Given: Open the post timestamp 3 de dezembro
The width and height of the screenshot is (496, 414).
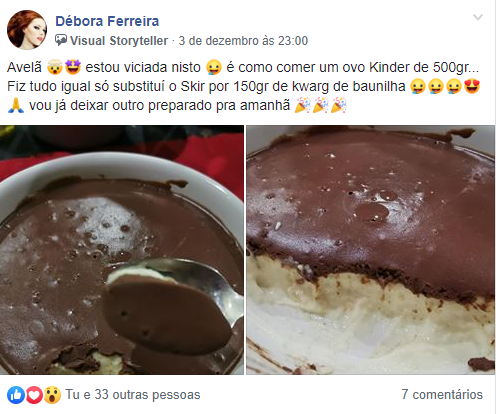Looking at the screenshot, I should (243, 41).
